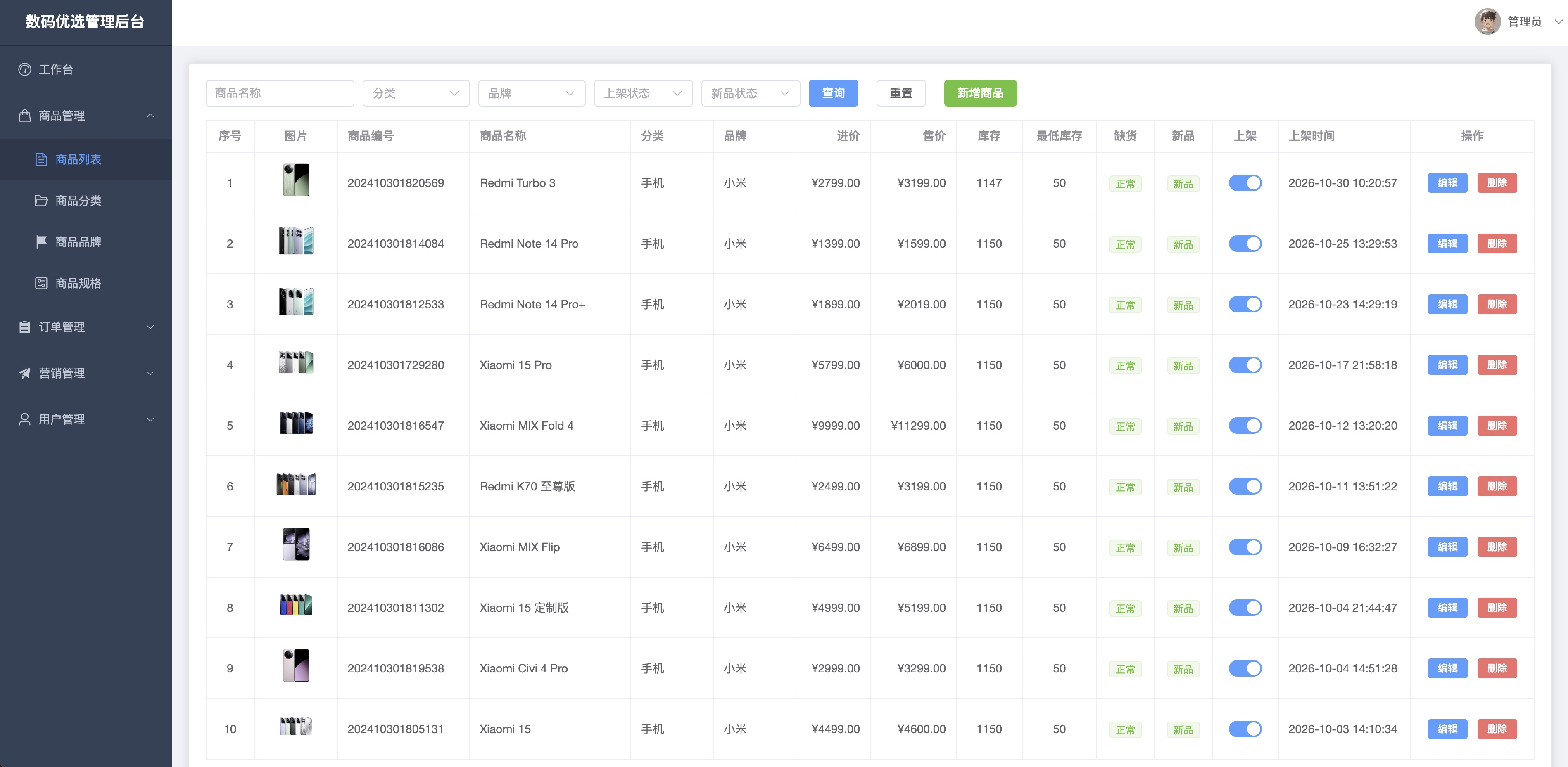Select 商品列表 in the sidebar
This screenshot has height=767, width=1568.
(86, 159)
